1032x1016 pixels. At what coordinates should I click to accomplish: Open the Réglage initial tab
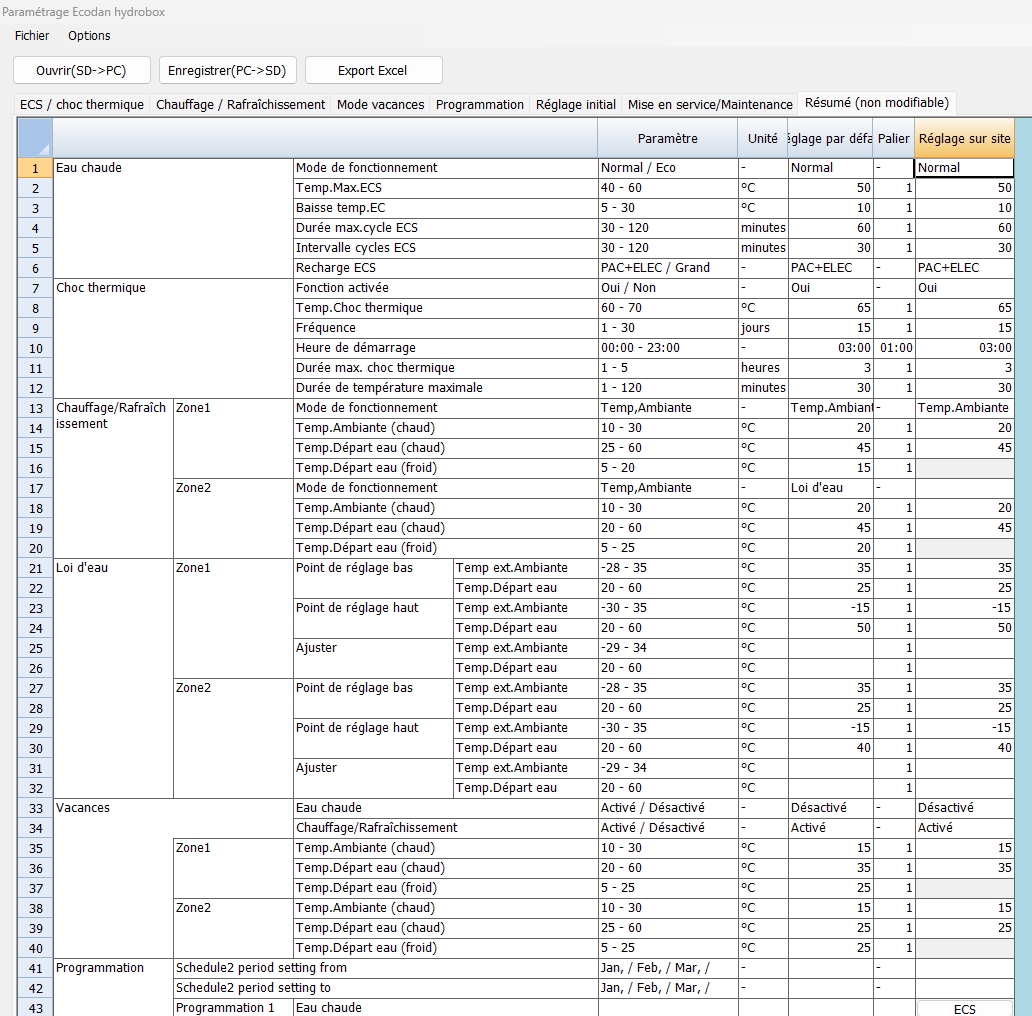(x=576, y=105)
